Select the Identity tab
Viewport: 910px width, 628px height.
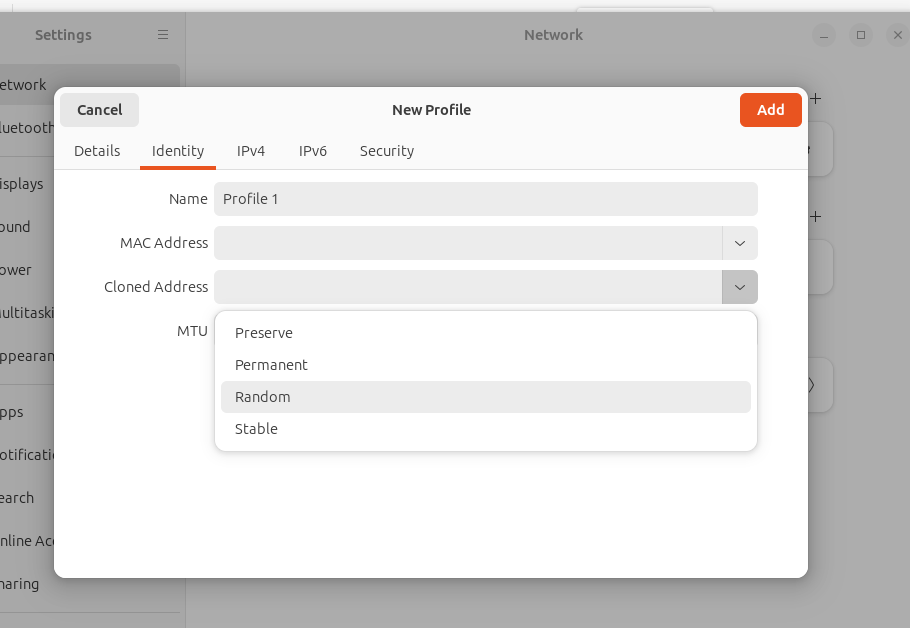click(178, 151)
